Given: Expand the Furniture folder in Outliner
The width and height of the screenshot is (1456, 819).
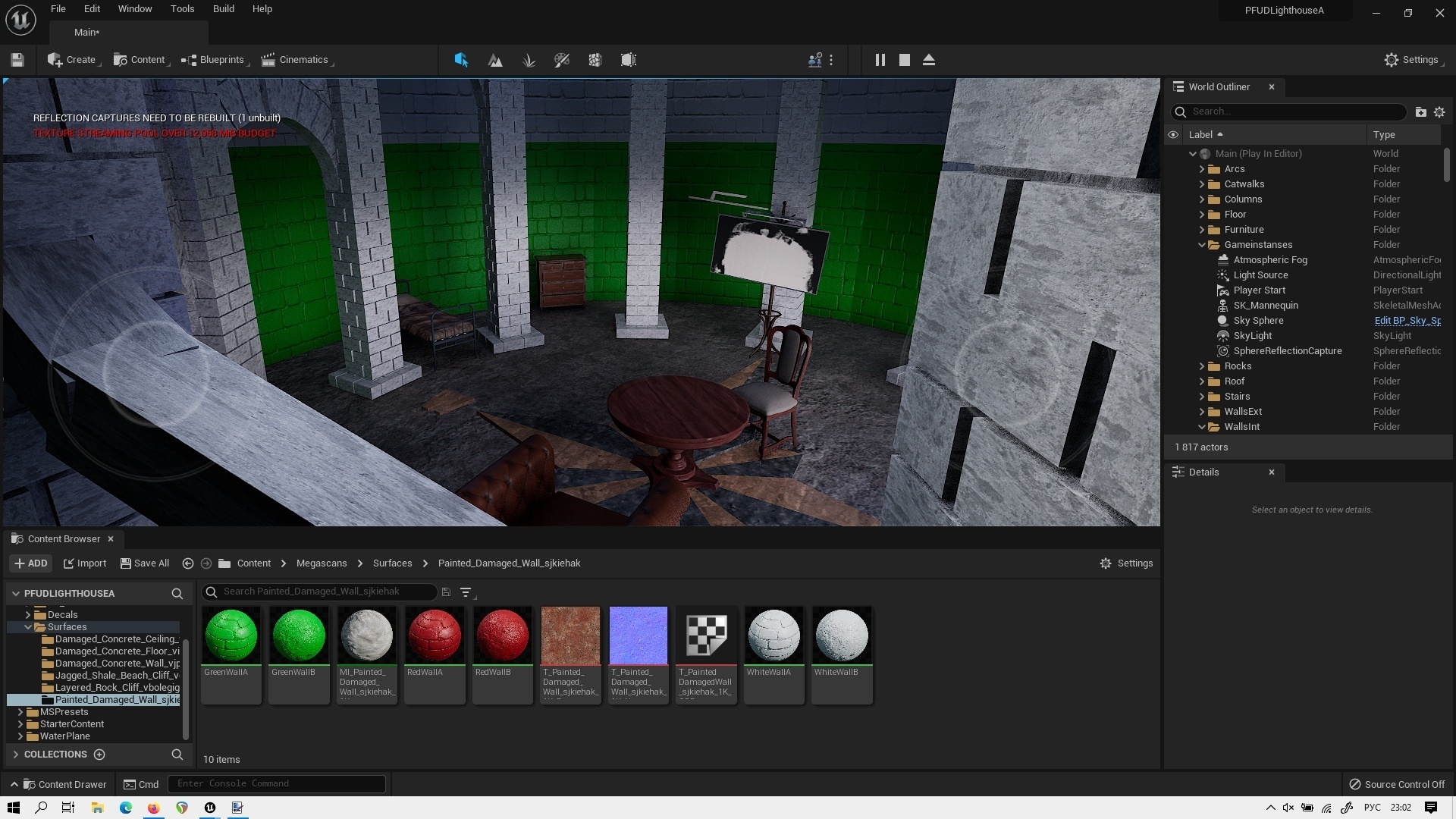Looking at the screenshot, I should 1201,230.
